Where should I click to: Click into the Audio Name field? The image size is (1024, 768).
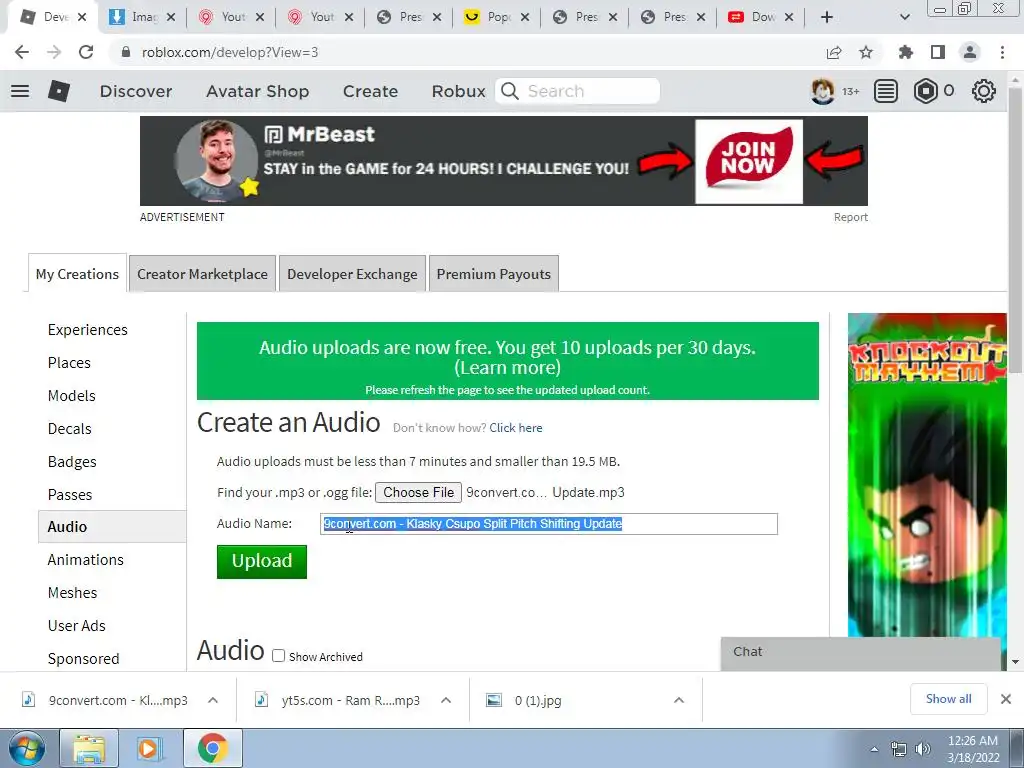pyautogui.click(x=549, y=524)
